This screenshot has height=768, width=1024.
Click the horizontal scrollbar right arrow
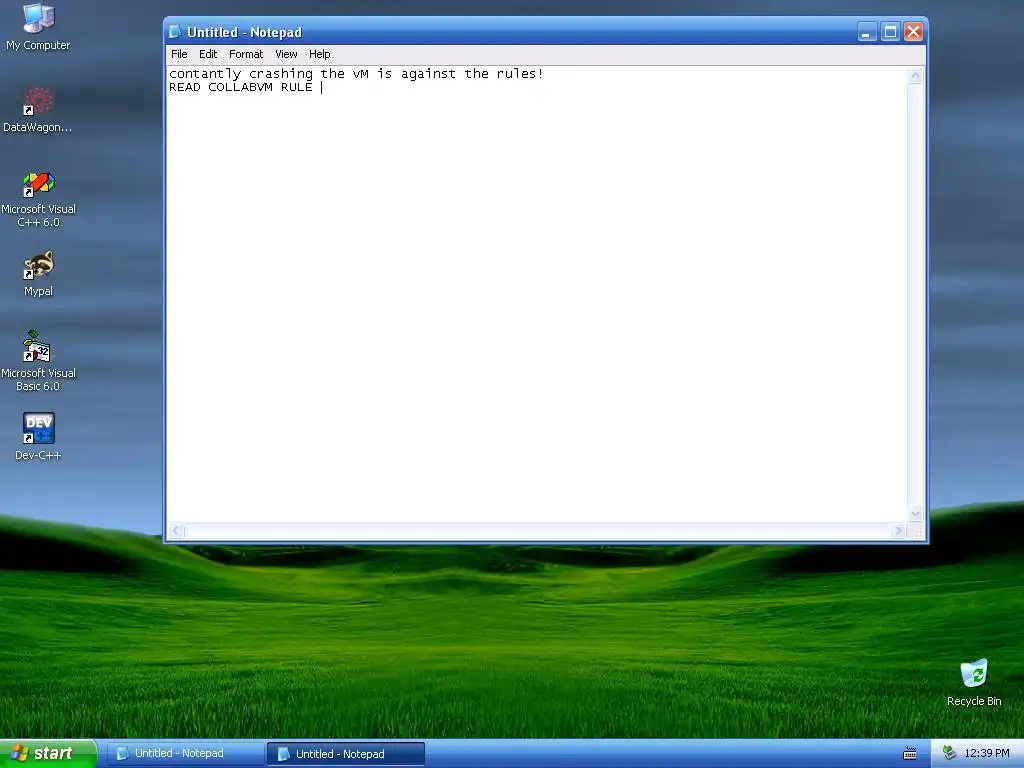(x=899, y=531)
